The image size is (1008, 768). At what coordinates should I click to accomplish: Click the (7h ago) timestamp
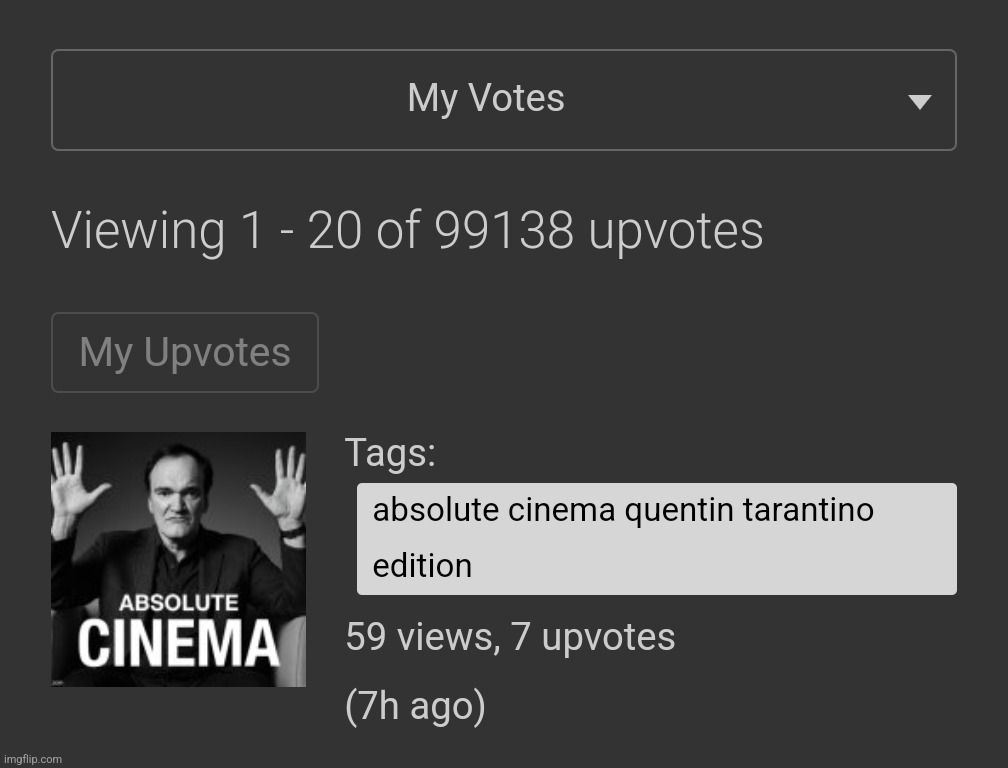pos(415,706)
